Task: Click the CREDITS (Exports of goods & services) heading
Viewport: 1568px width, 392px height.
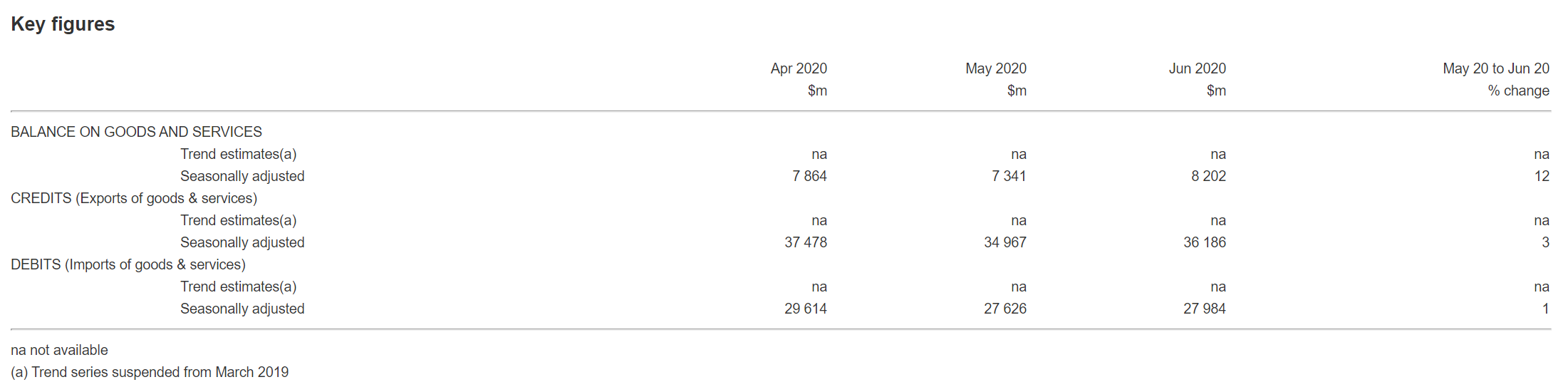Action: pos(134,198)
